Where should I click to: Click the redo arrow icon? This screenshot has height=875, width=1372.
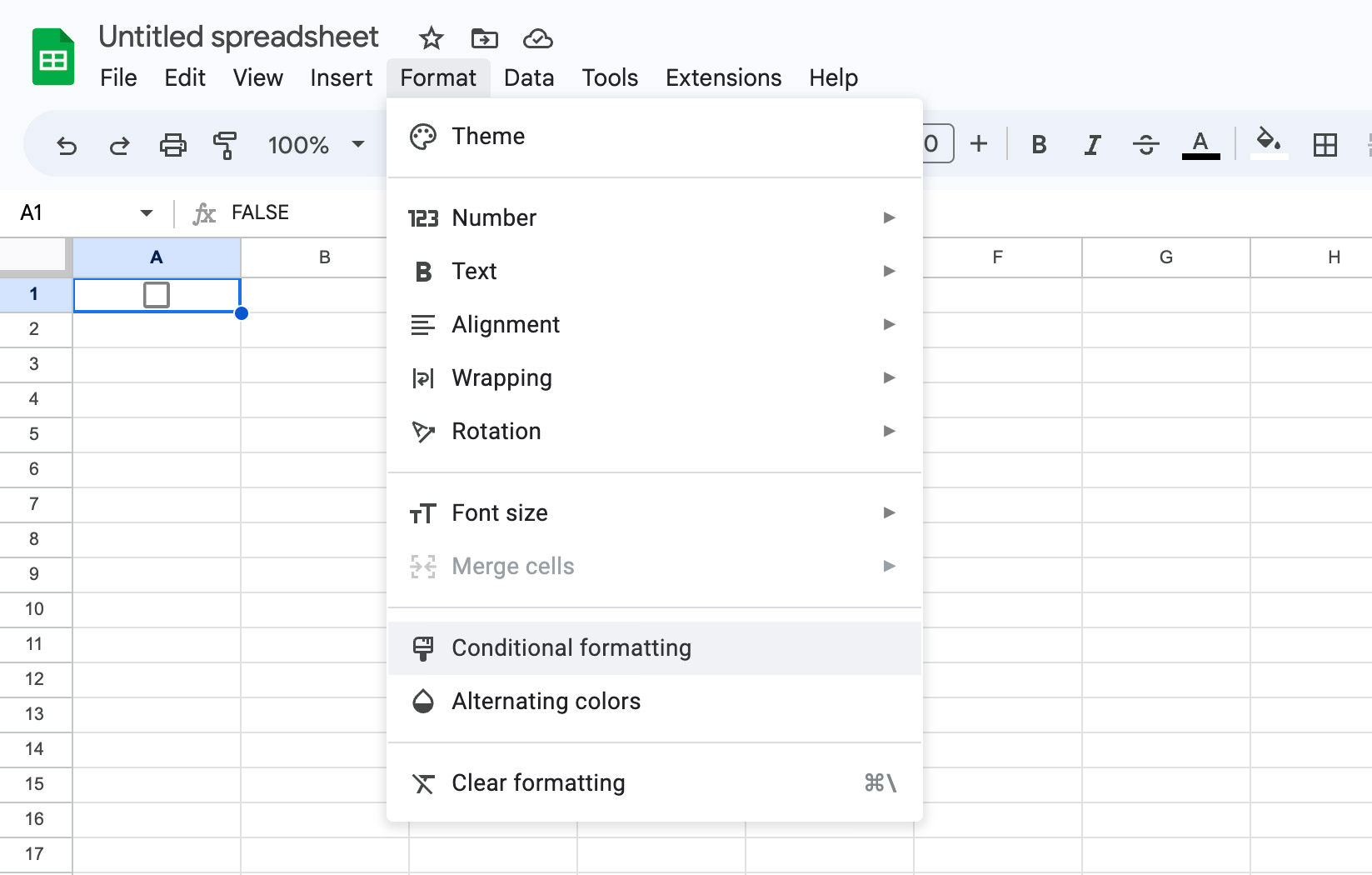click(120, 146)
